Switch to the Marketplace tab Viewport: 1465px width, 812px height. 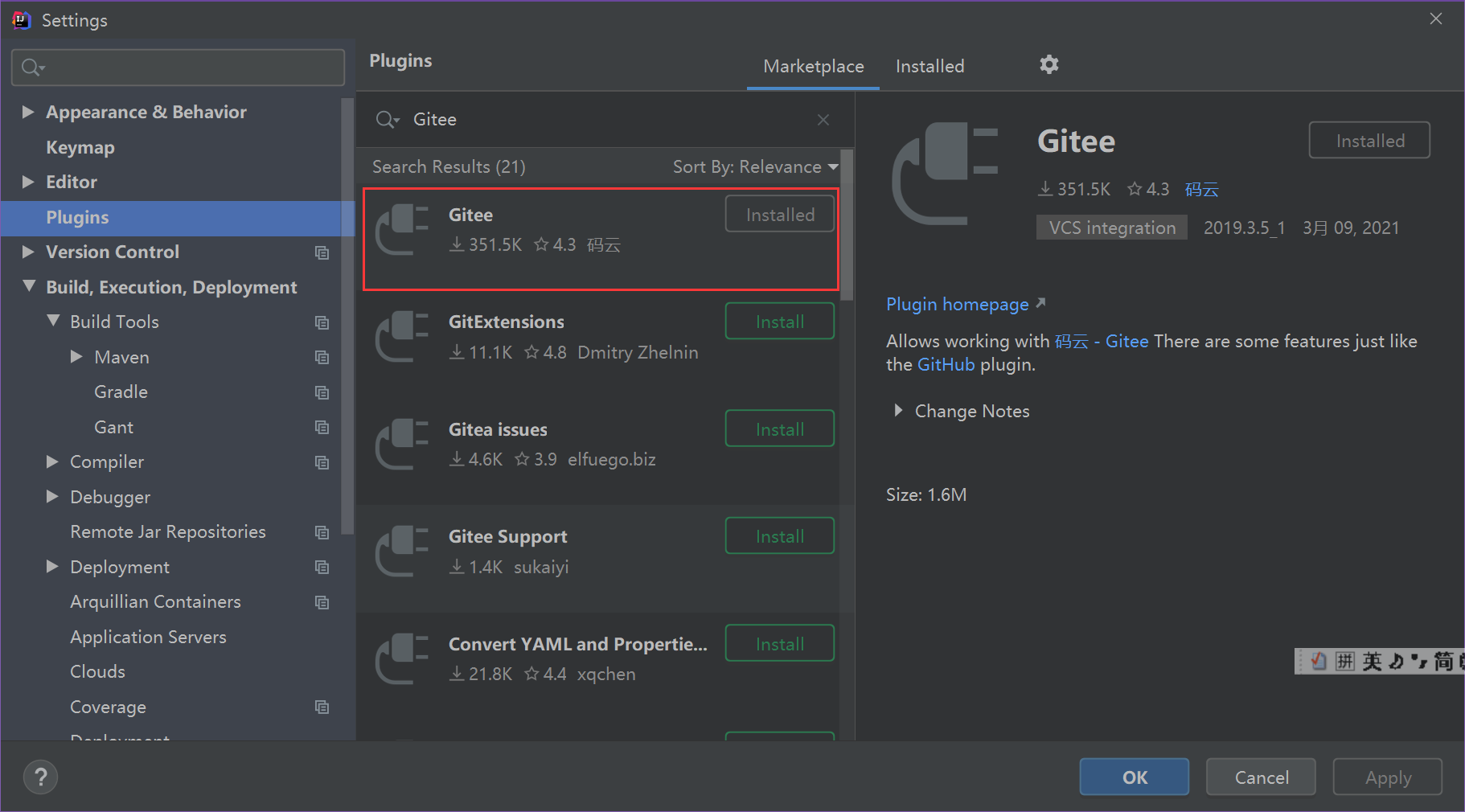pos(813,66)
